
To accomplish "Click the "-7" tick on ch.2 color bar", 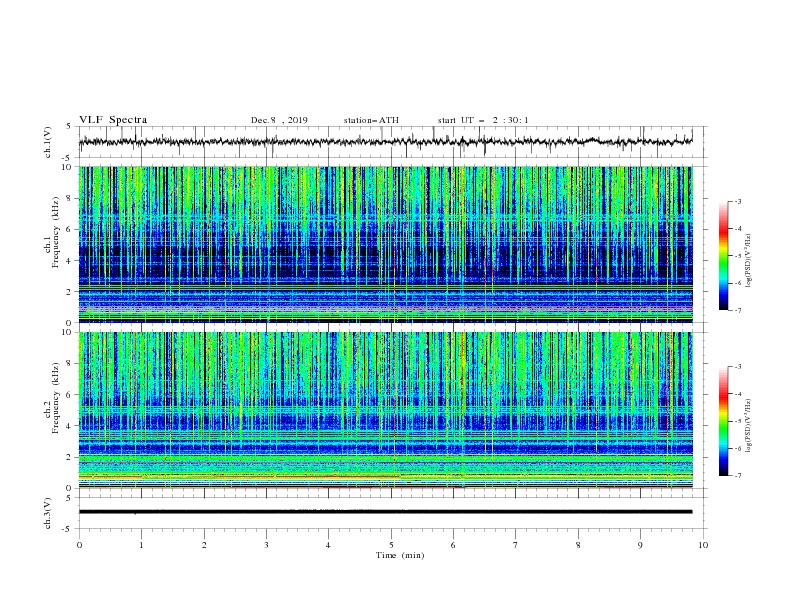I will 737,475.
